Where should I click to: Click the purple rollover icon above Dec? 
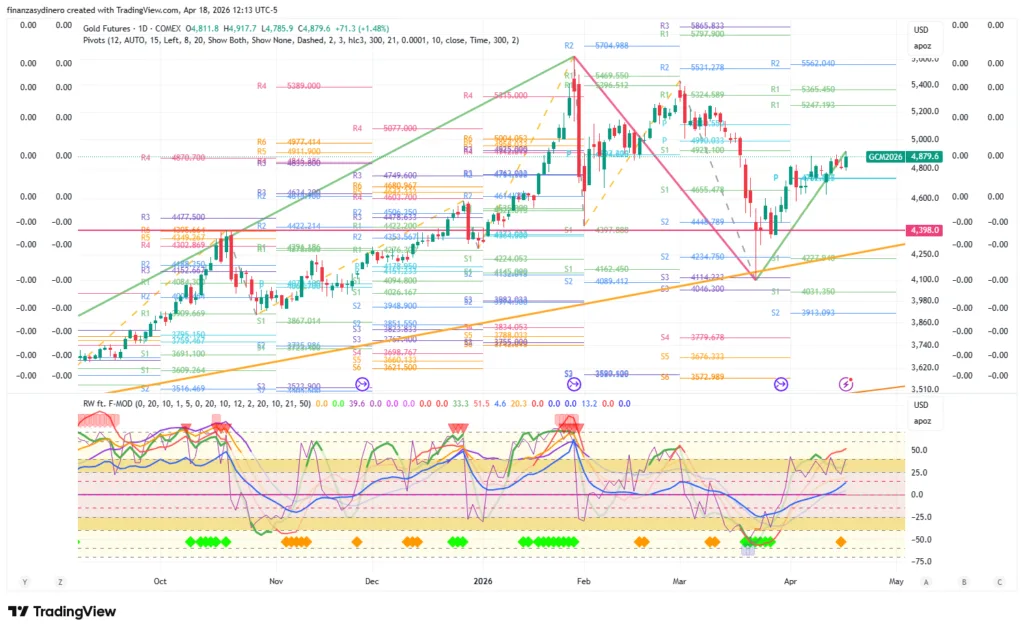362,383
